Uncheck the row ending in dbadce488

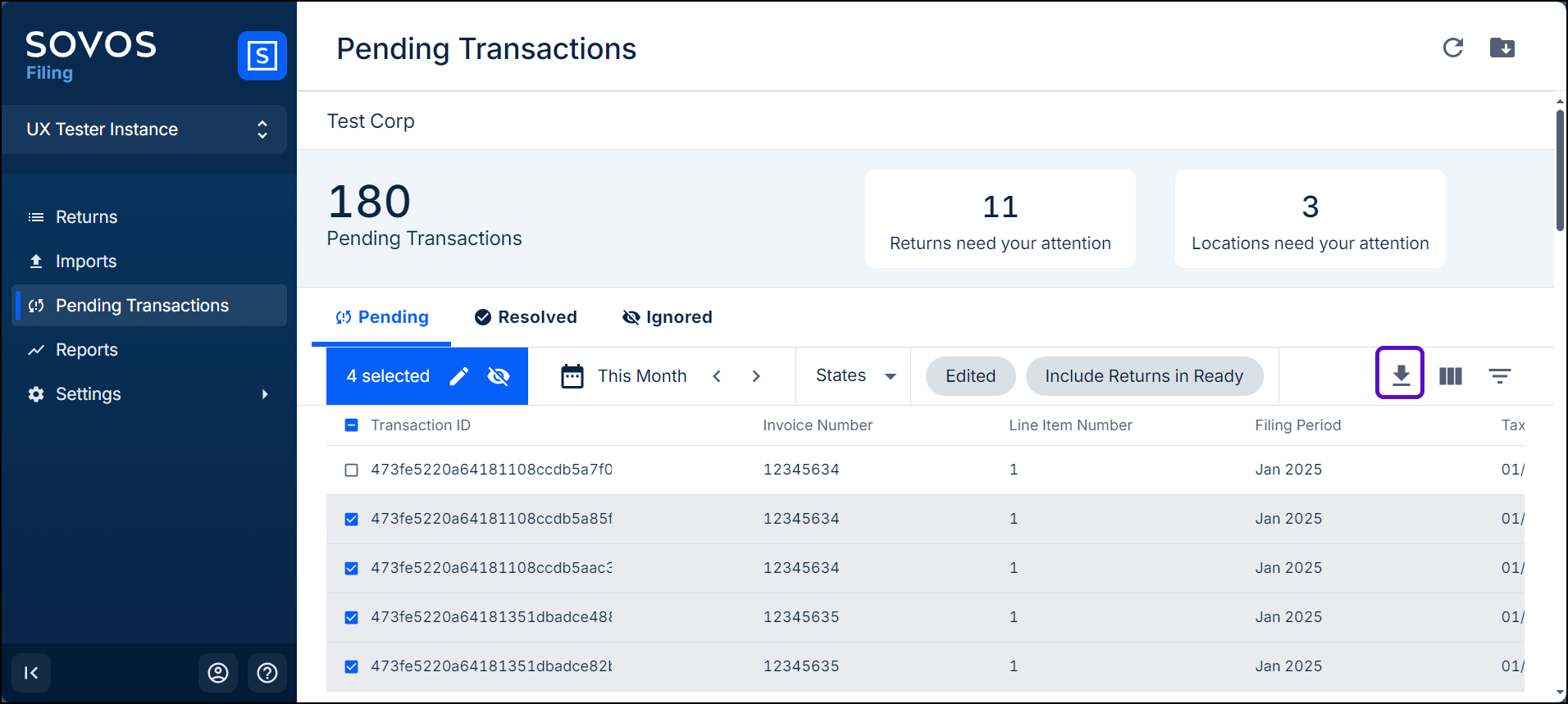click(x=352, y=618)
